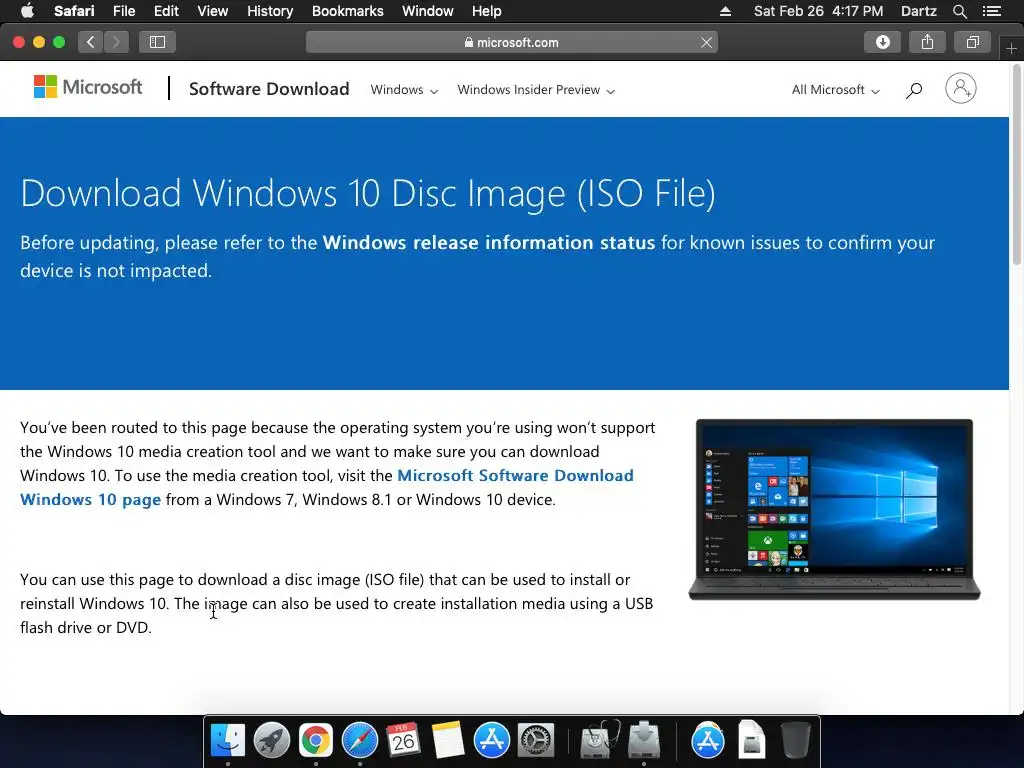Open the second App Store icon near Trash
The width and height of the screenshot is (1024, 768).
click(708, 741)
